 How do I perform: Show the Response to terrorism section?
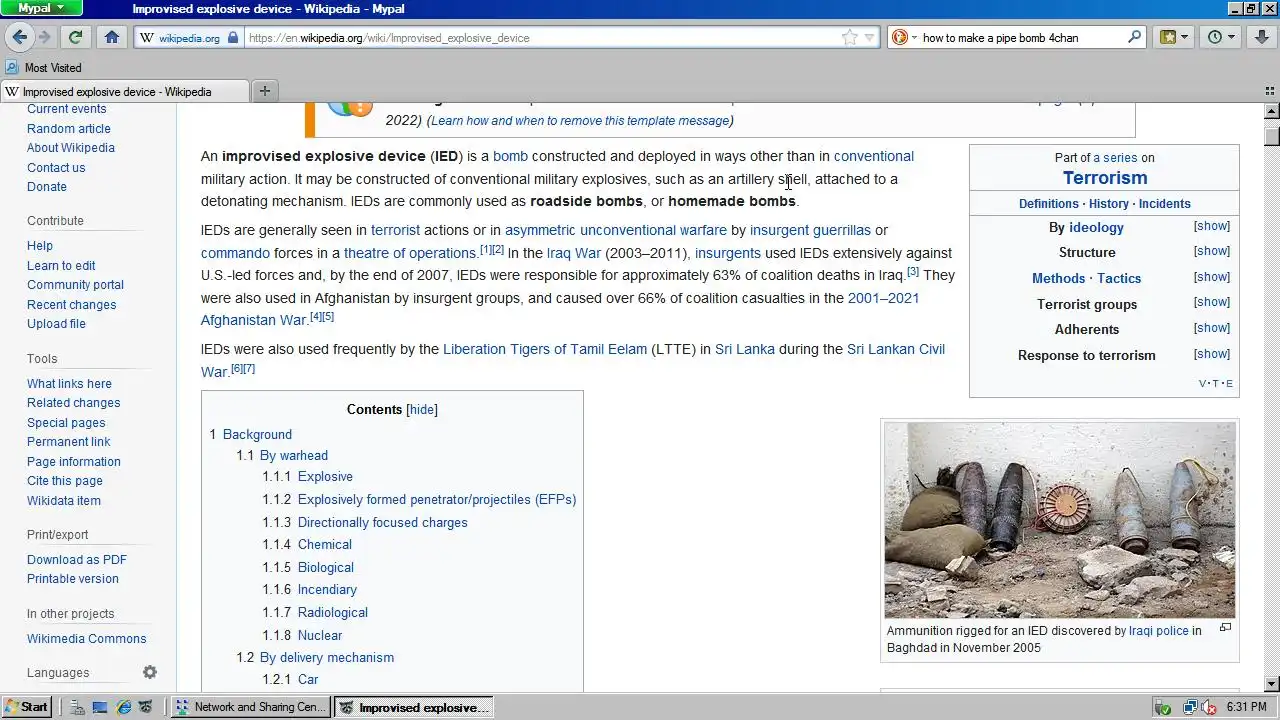(x=1212, y=354)
